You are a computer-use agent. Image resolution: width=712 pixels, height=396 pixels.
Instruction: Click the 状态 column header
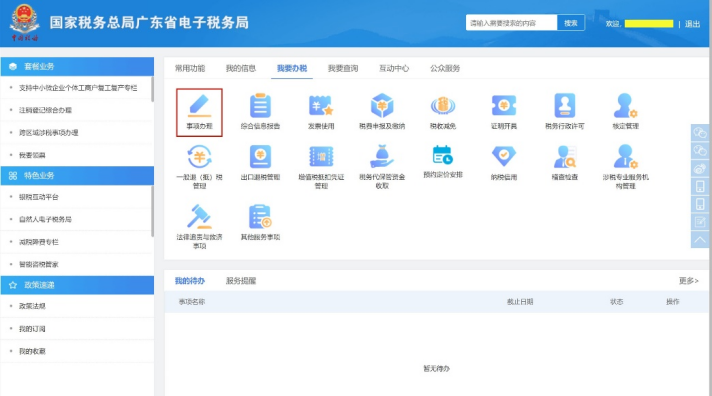pos(616,302)
